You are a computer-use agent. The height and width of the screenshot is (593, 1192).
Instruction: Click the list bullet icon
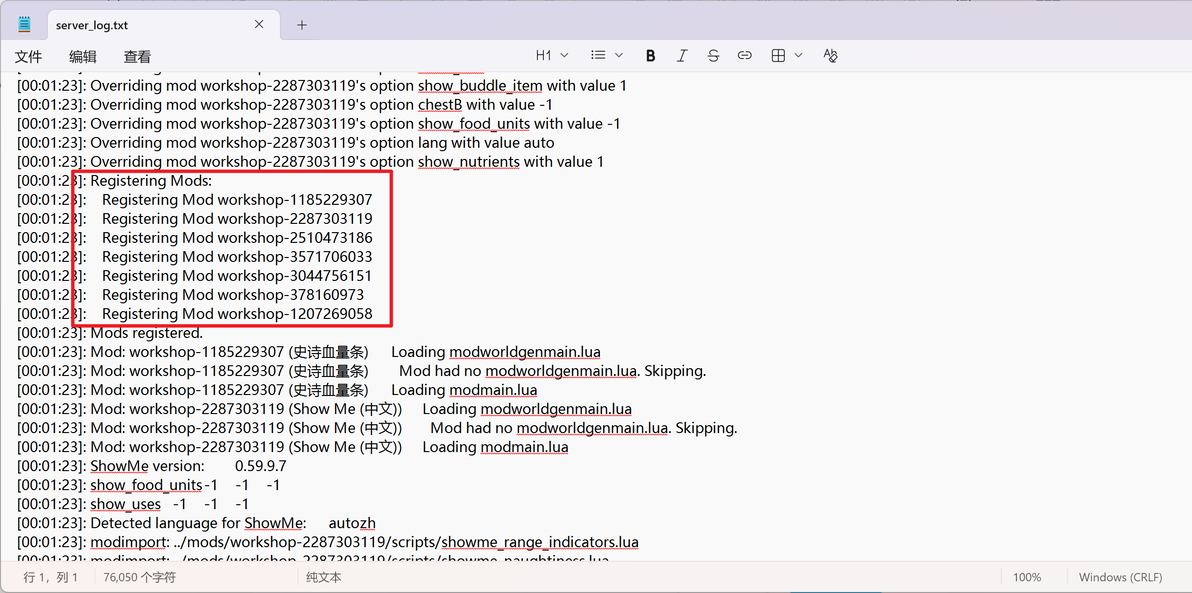(x=599, y=55)
